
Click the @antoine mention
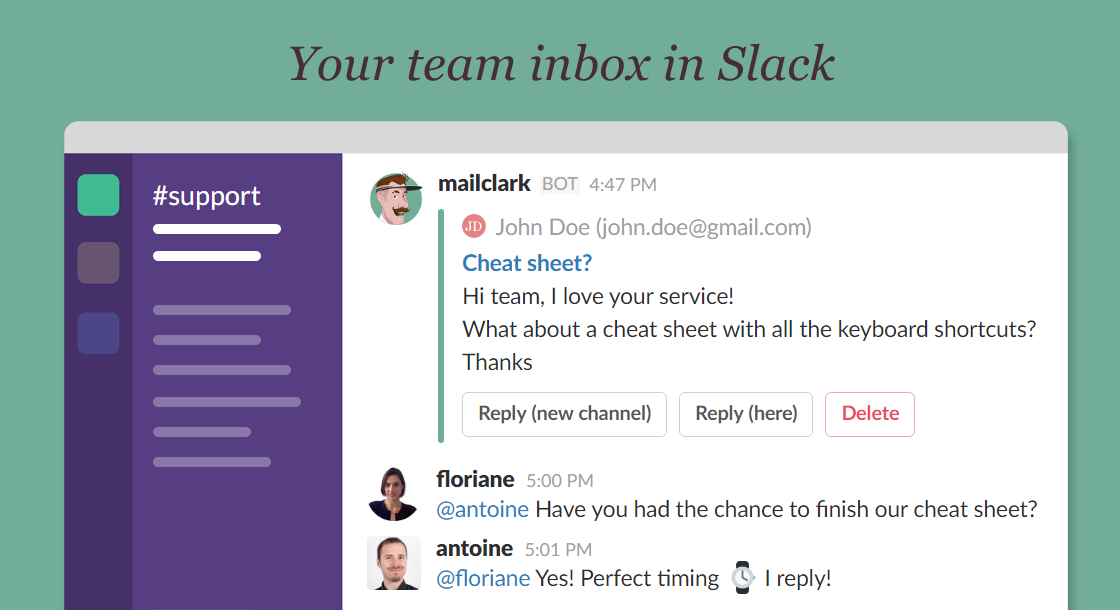pos(484,509)
